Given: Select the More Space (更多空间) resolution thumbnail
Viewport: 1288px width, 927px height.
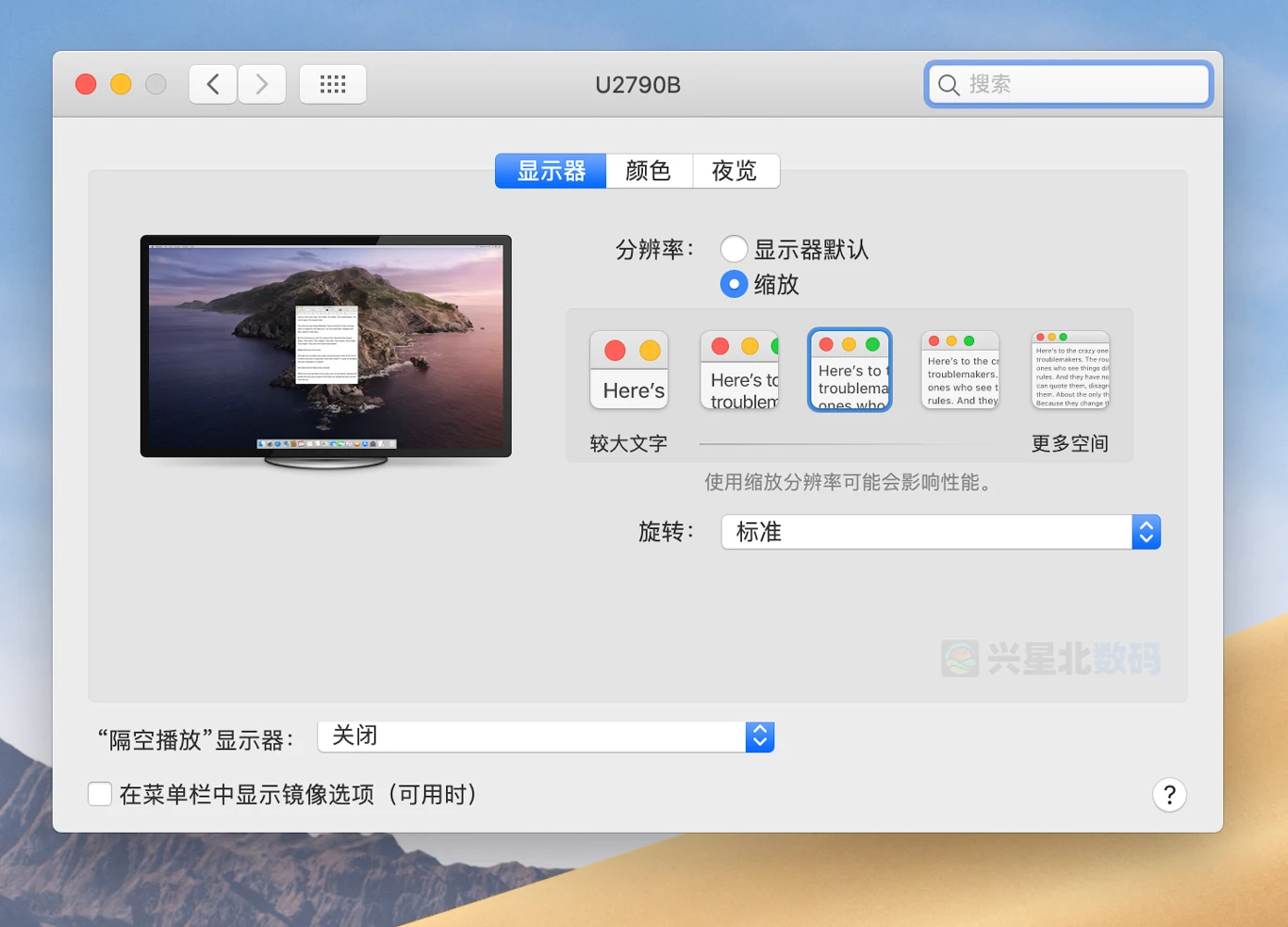Looking at the screenshot, I should (1070, 371).
